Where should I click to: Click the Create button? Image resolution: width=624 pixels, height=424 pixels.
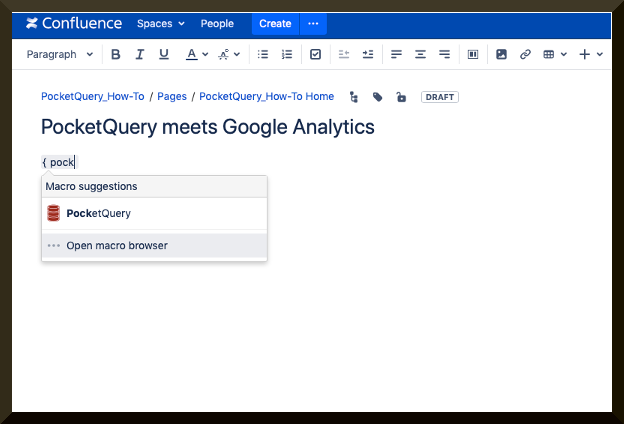(275, 23)
